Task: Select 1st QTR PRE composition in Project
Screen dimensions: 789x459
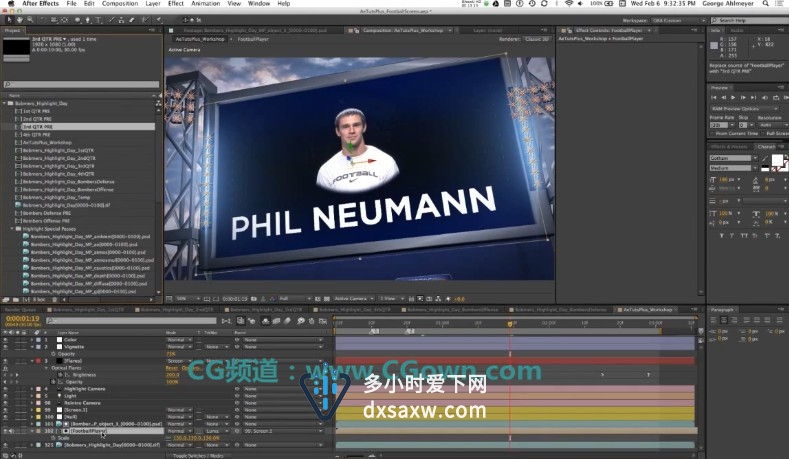Action: point(36,111)
